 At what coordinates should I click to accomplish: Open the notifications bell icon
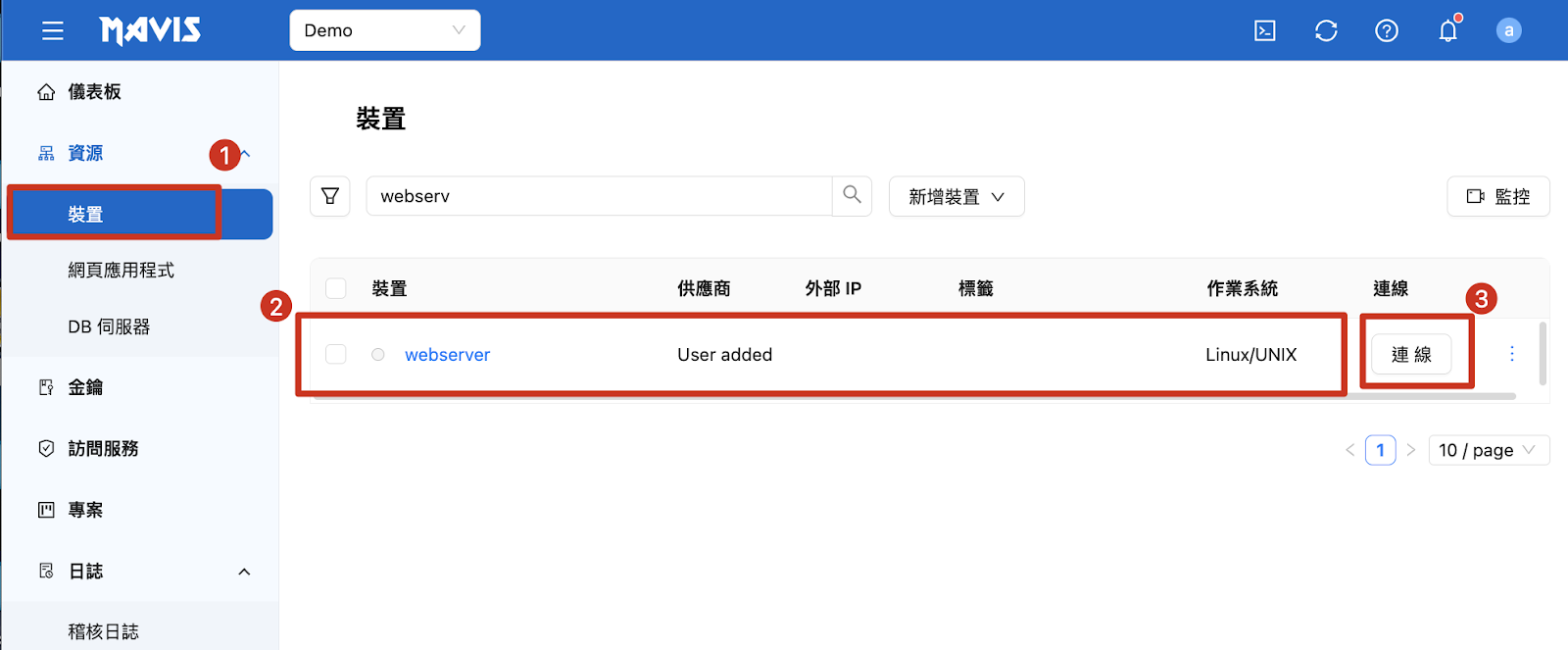[1447, 31]
